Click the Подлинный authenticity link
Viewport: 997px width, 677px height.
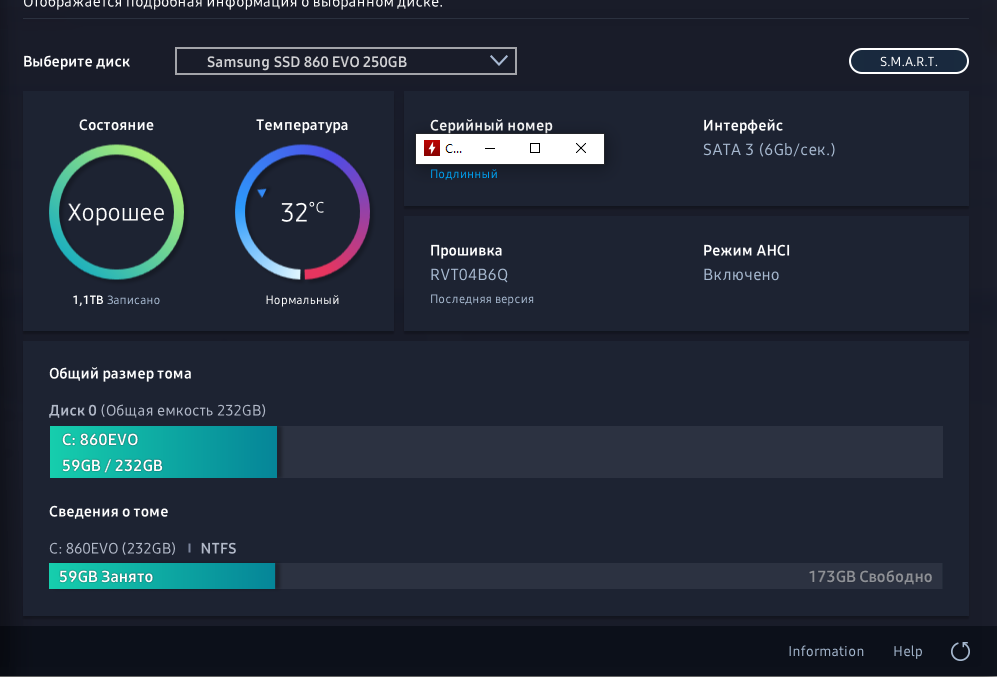coord(464,174)
